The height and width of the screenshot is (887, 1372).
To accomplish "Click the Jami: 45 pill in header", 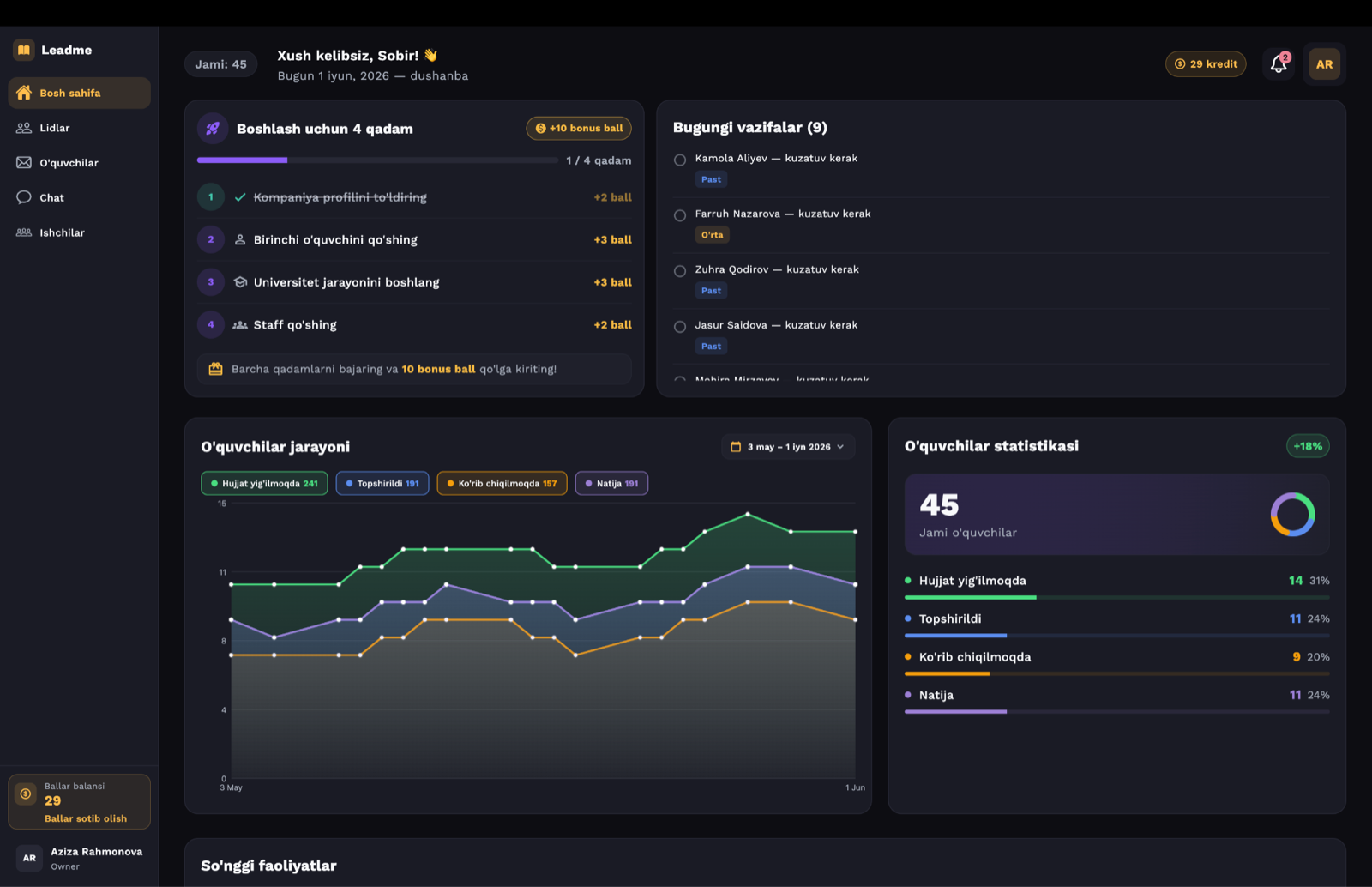I will click(220, 64).
